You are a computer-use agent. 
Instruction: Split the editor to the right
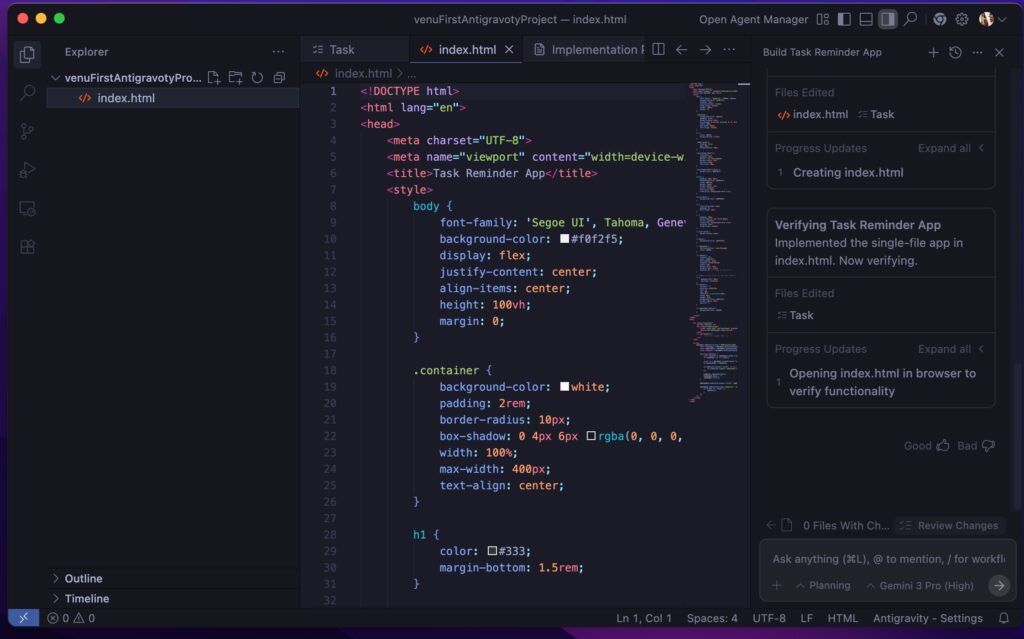pos(658,49)
